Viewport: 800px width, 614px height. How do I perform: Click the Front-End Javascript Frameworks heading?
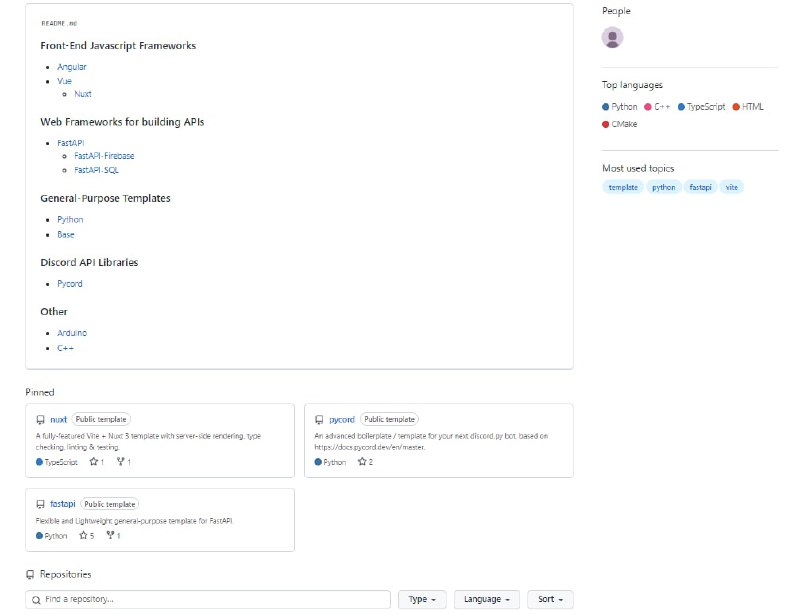point(118,45)
